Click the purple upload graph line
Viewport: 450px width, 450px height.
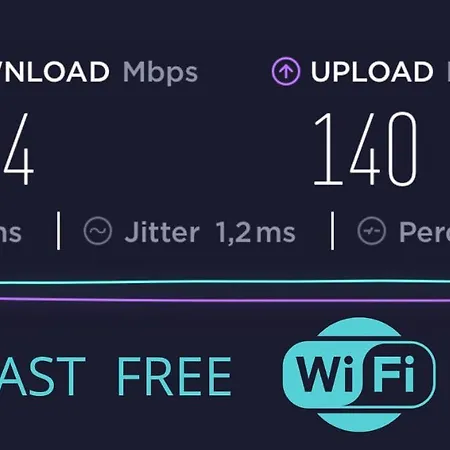tap(225, 300)
